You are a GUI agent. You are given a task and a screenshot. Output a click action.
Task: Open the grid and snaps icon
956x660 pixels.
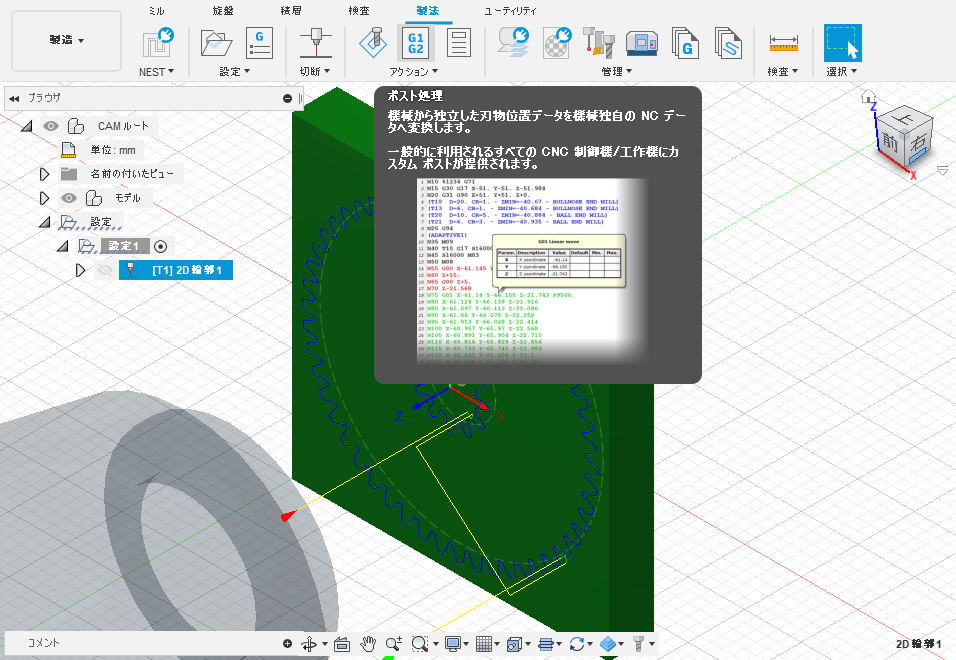pos(483,644)
